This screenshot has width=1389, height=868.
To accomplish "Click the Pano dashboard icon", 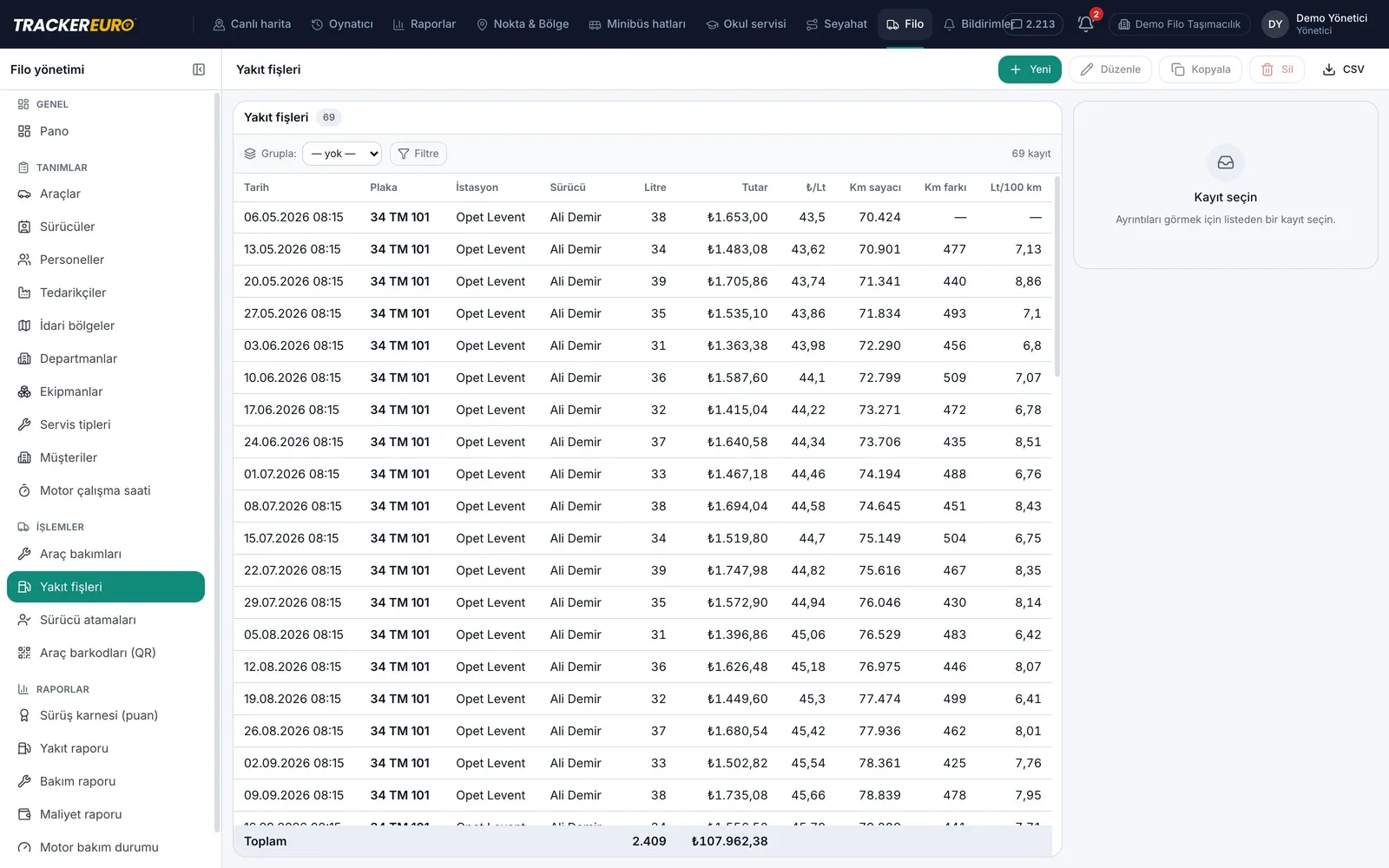I will 24,131.
